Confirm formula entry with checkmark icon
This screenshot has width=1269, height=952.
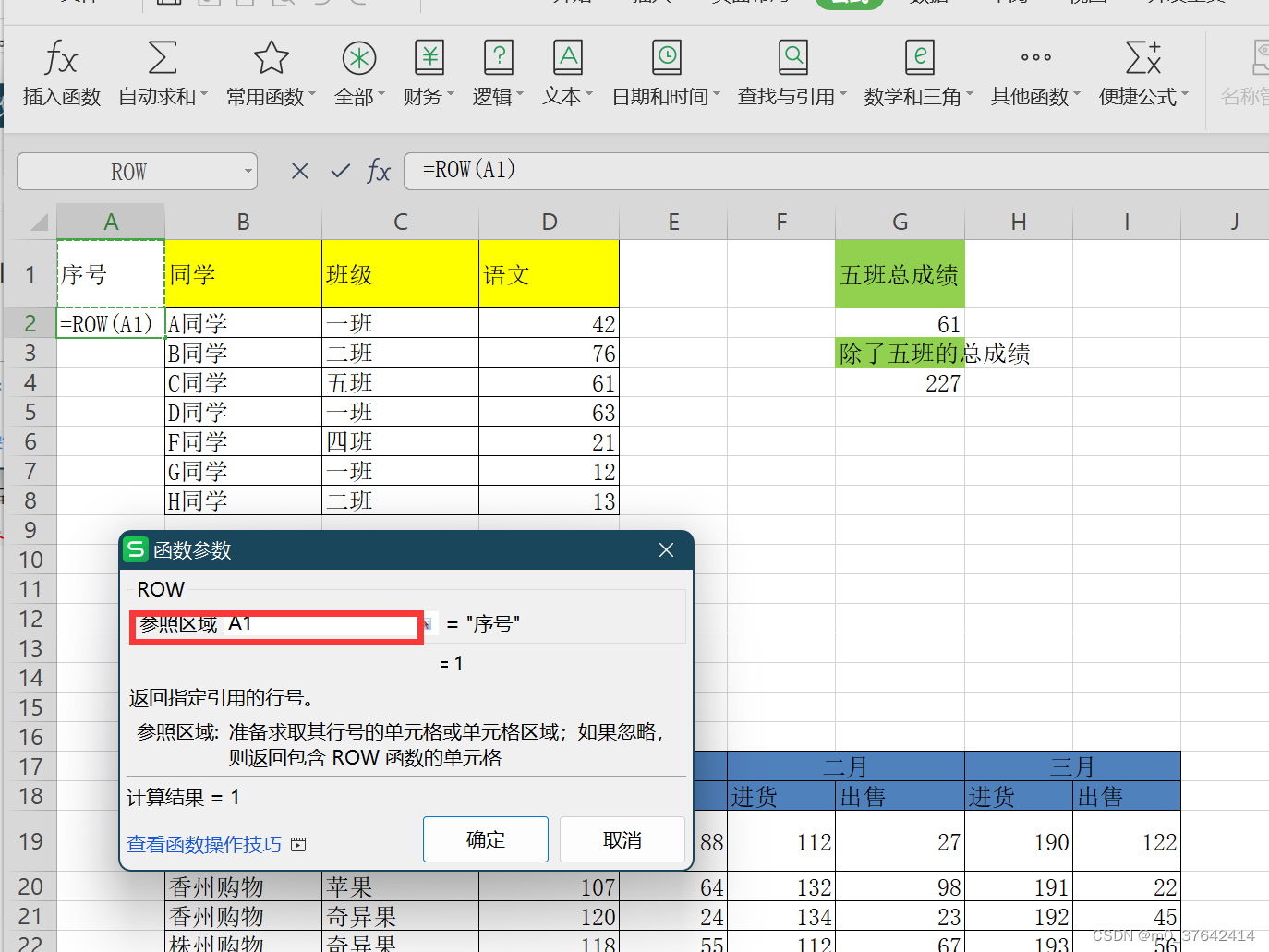point(340,171)
